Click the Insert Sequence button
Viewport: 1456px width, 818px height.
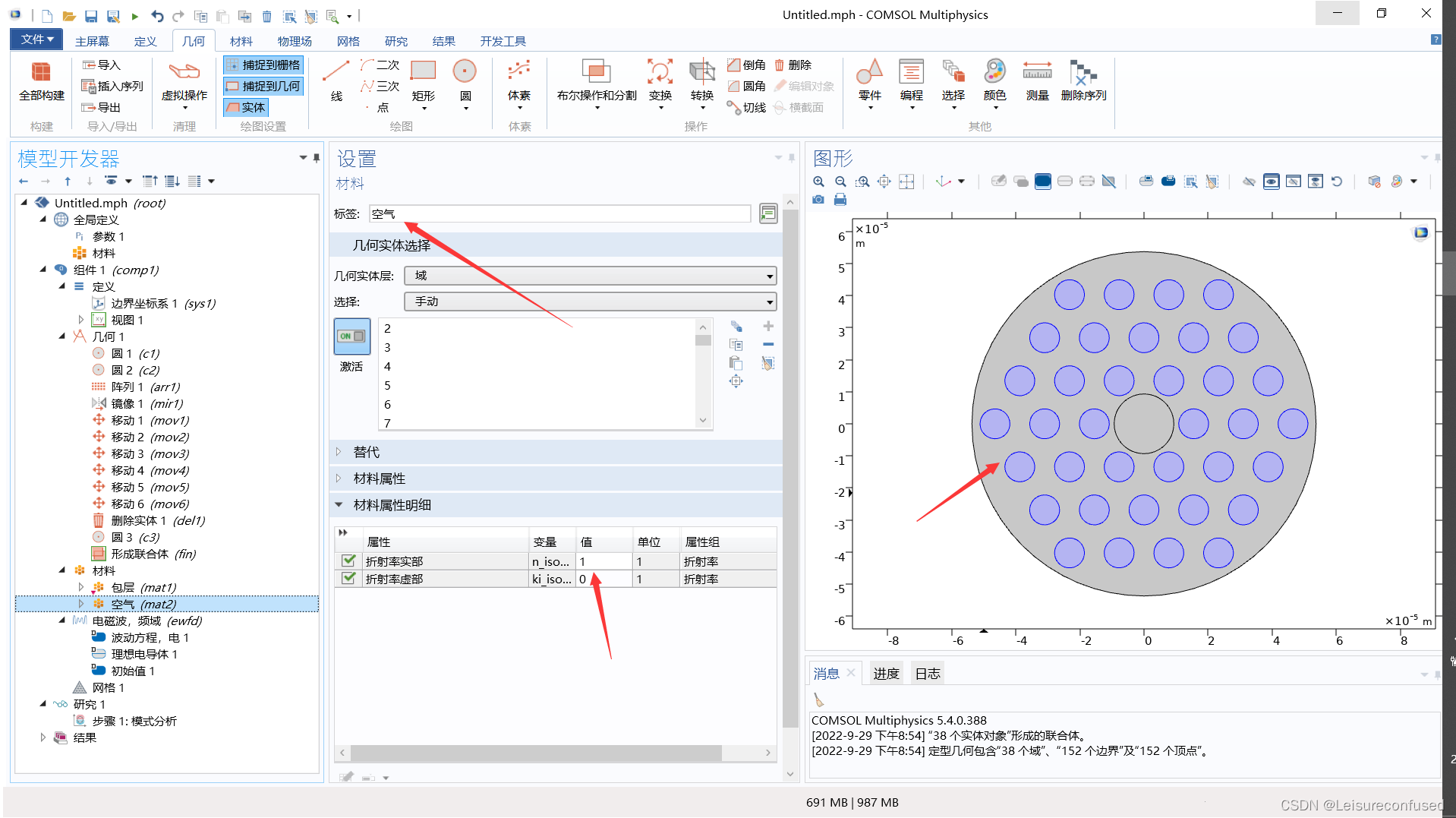112,87
